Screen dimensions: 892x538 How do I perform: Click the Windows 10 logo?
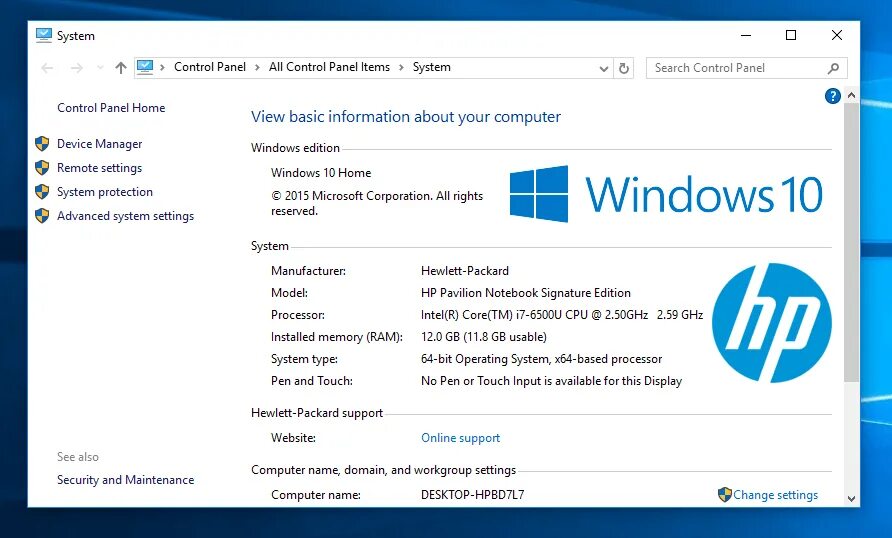pos(666,194)
